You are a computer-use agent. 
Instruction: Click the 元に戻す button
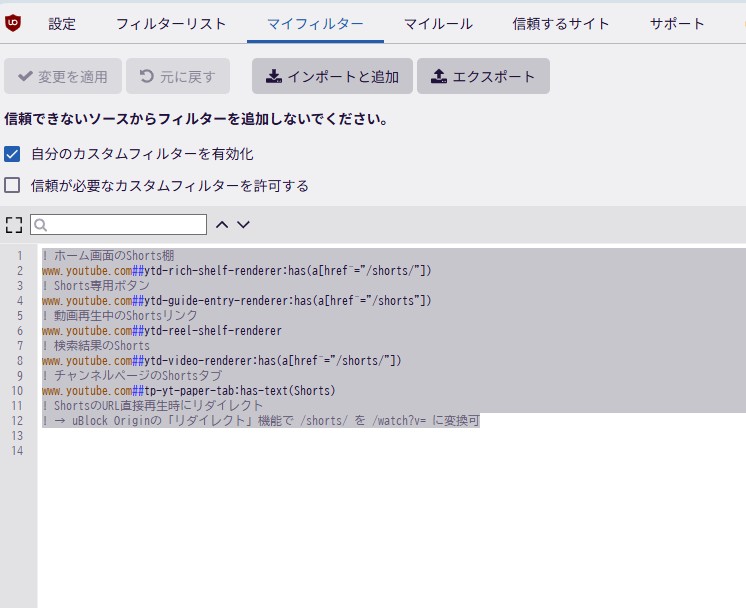click(x=178, y=76)
